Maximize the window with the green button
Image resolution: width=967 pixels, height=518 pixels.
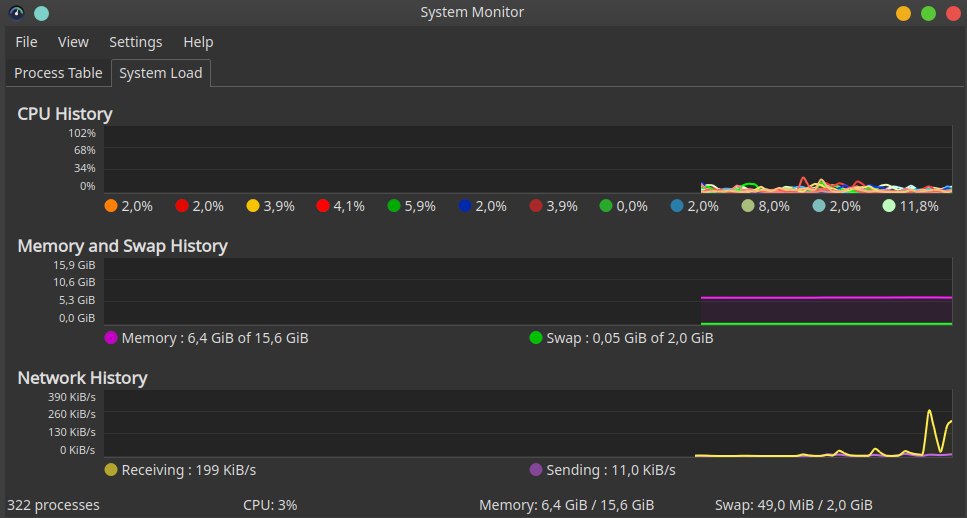point(928,14)
